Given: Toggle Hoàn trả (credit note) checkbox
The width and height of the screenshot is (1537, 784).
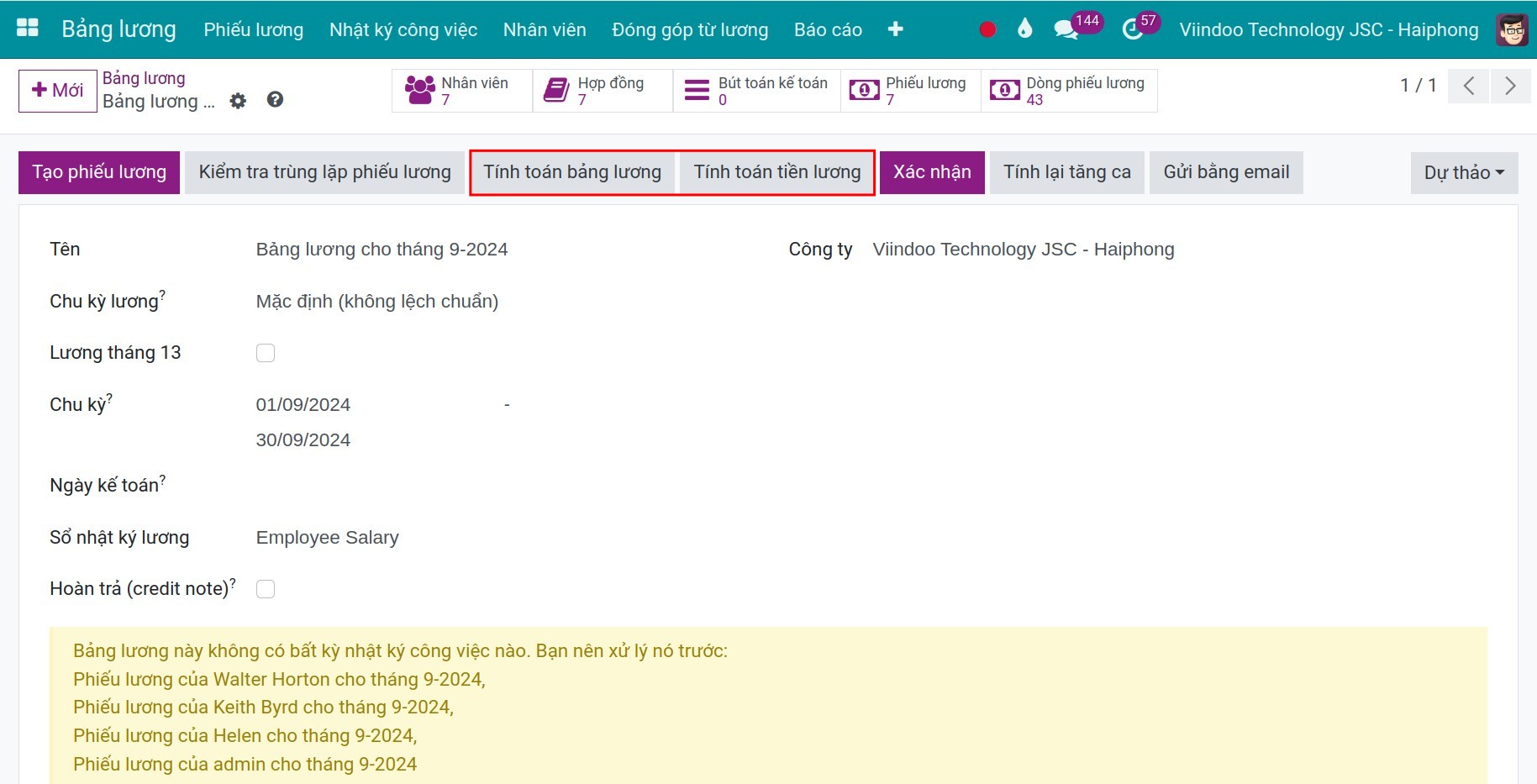Looking at the screenshot, I should pos(266,589).
